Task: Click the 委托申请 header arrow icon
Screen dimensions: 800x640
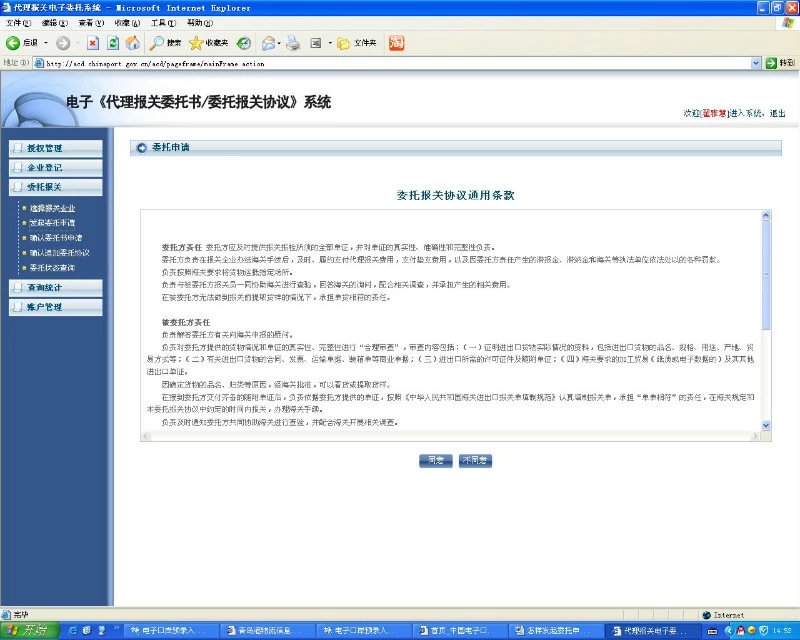Action: pyautogui.click(x=141, y=147)
